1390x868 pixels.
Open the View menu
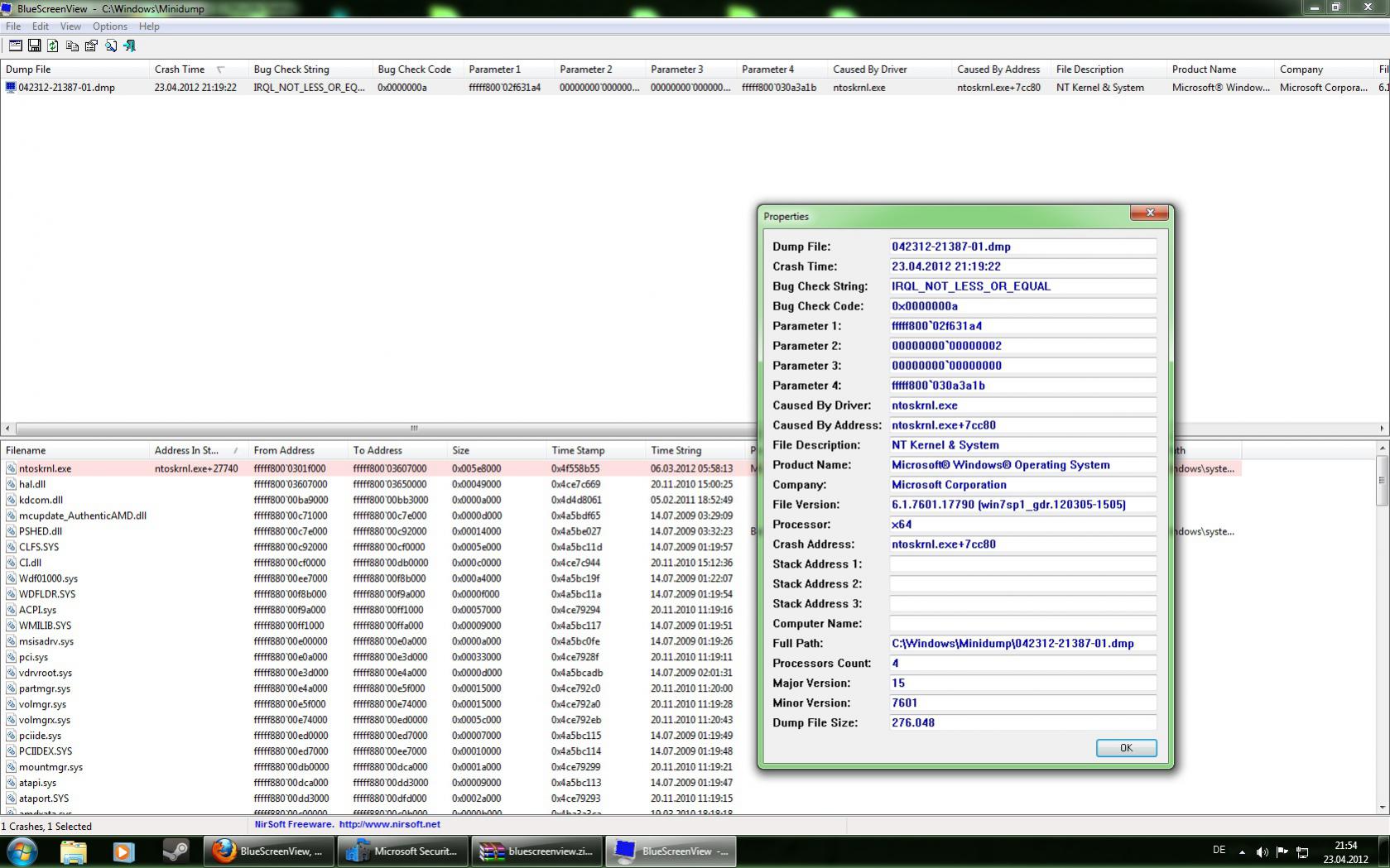point(70,26)
